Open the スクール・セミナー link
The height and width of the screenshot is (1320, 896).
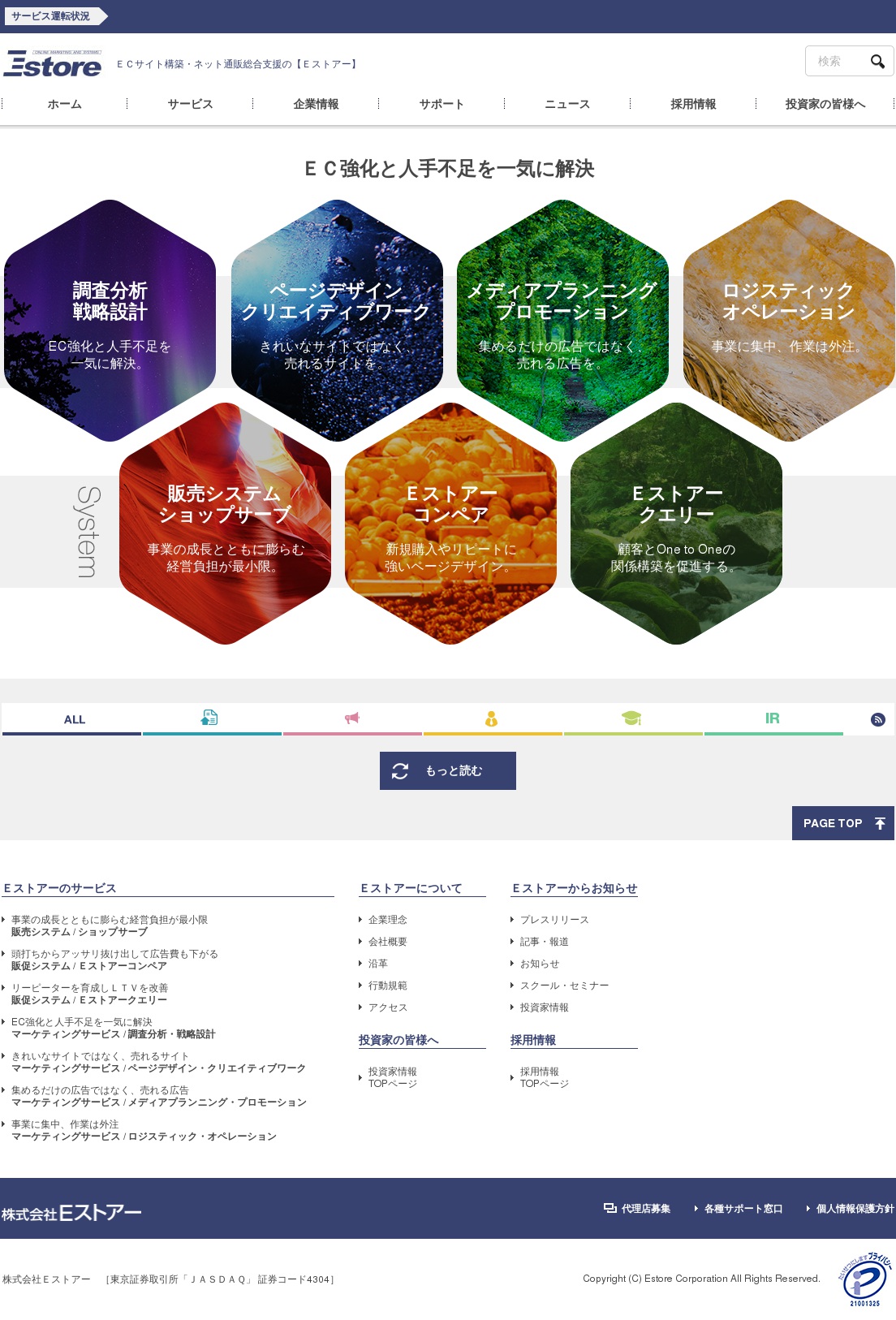pyautogui.click(x=564, y=986)
